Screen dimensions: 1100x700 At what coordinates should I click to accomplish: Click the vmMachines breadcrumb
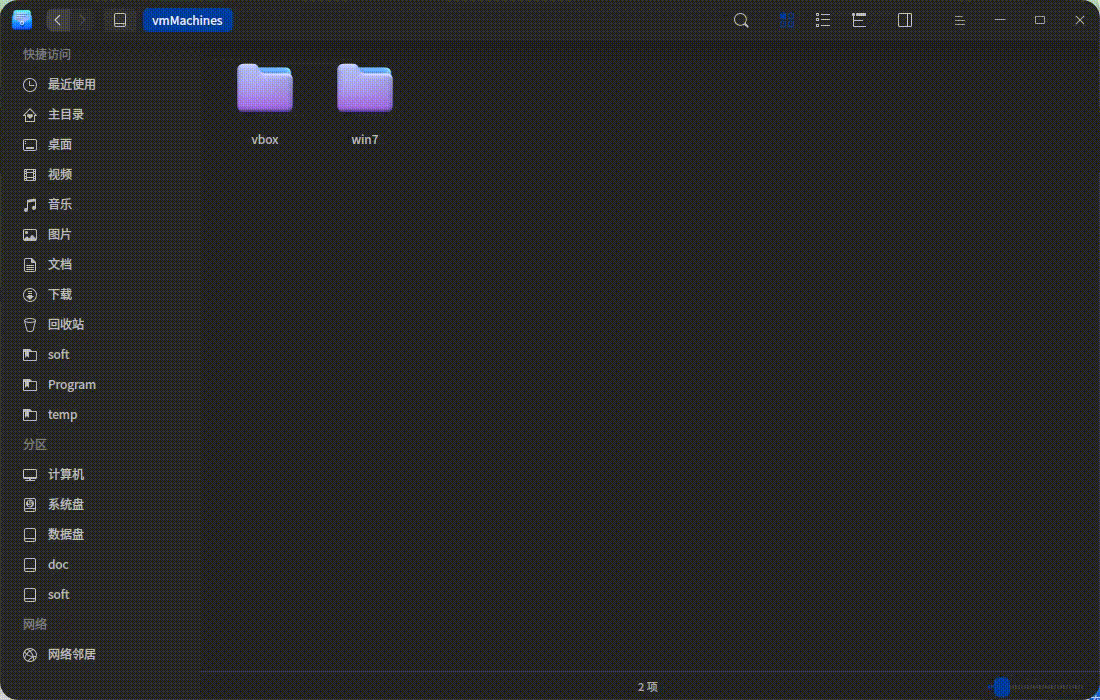pyautogui.click(x=187, y=20)
